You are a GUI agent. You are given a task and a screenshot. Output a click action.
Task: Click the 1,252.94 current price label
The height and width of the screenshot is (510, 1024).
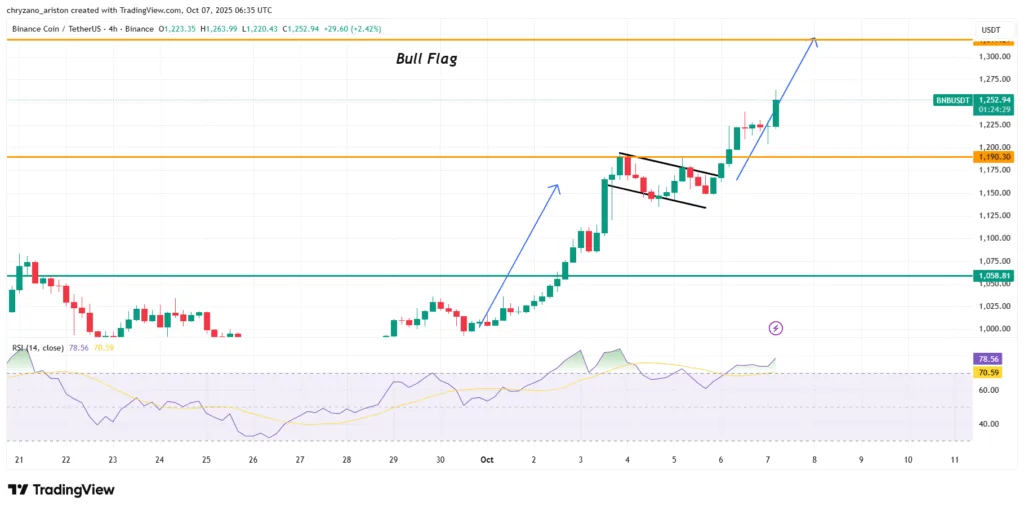coord(995,100)
